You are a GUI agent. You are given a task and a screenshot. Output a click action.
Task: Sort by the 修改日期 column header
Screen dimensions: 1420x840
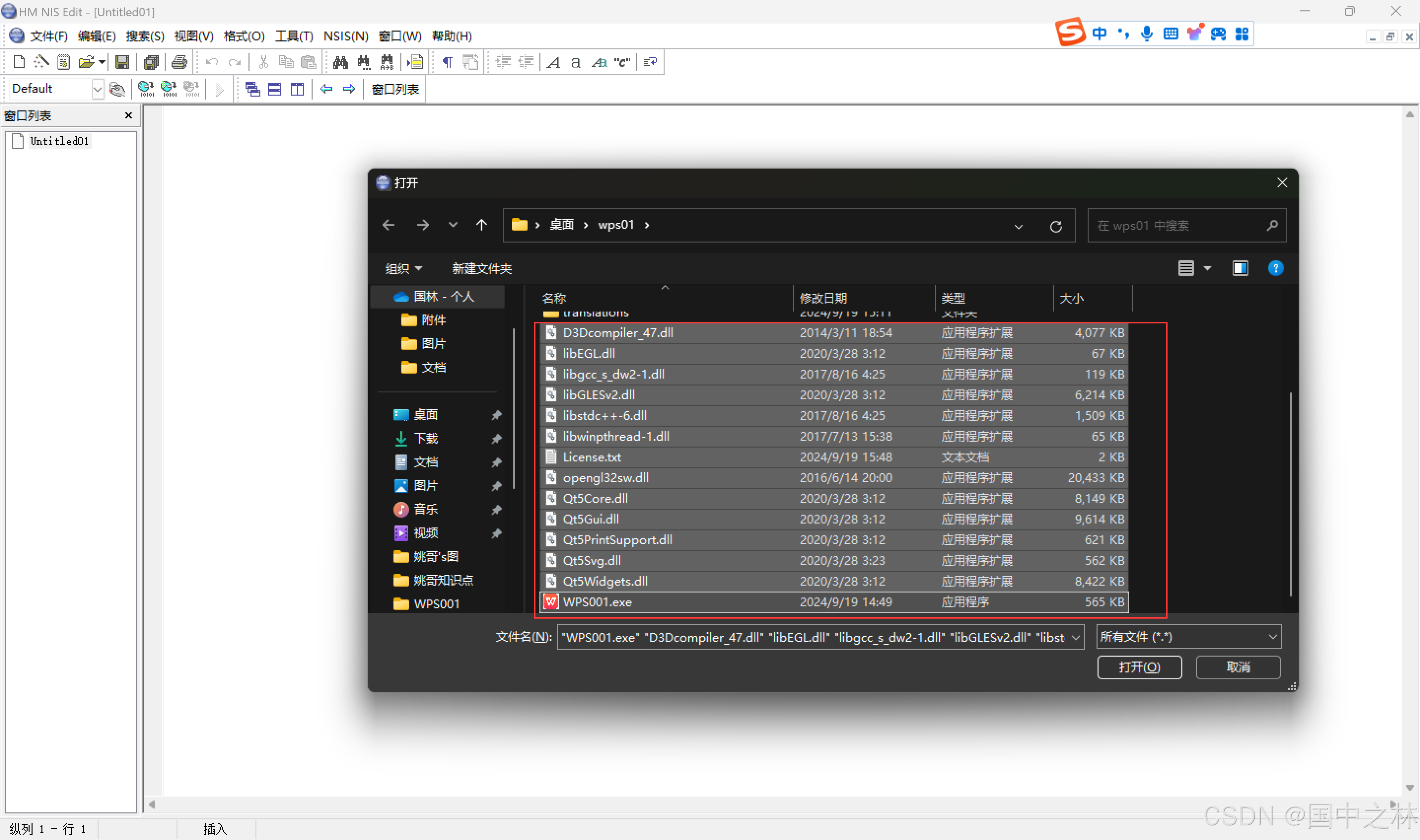[864, 298]
